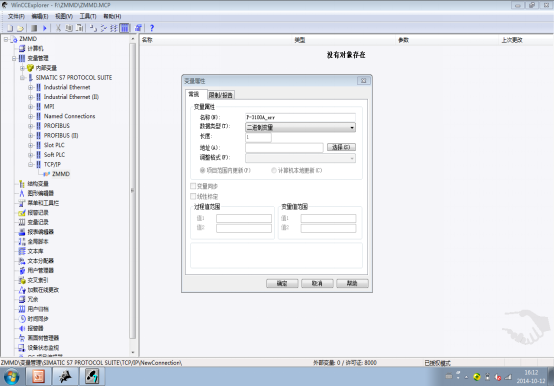Screen dimensions: 554x386
Task: Select 结构变量 structure tag node
Action: tap(38, 184)
